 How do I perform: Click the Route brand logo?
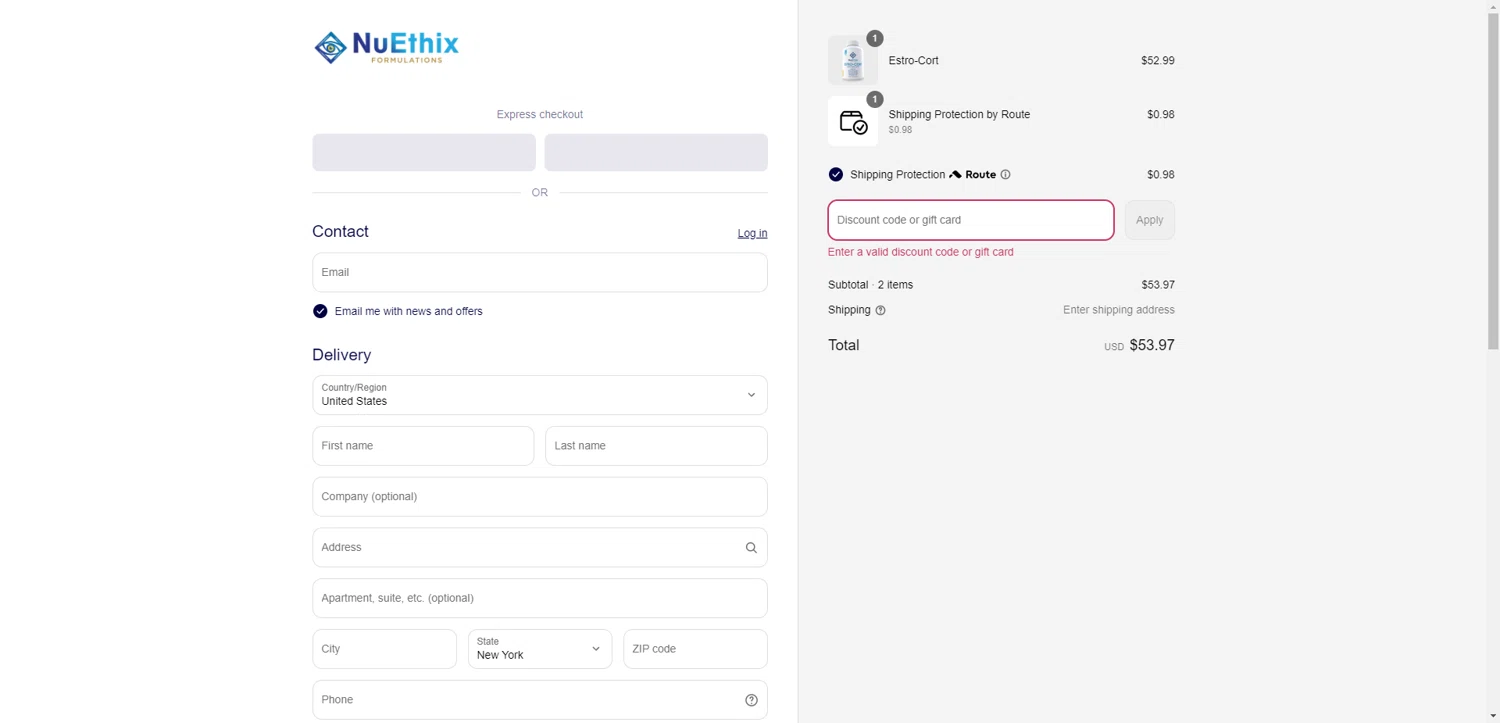(972, 174)
